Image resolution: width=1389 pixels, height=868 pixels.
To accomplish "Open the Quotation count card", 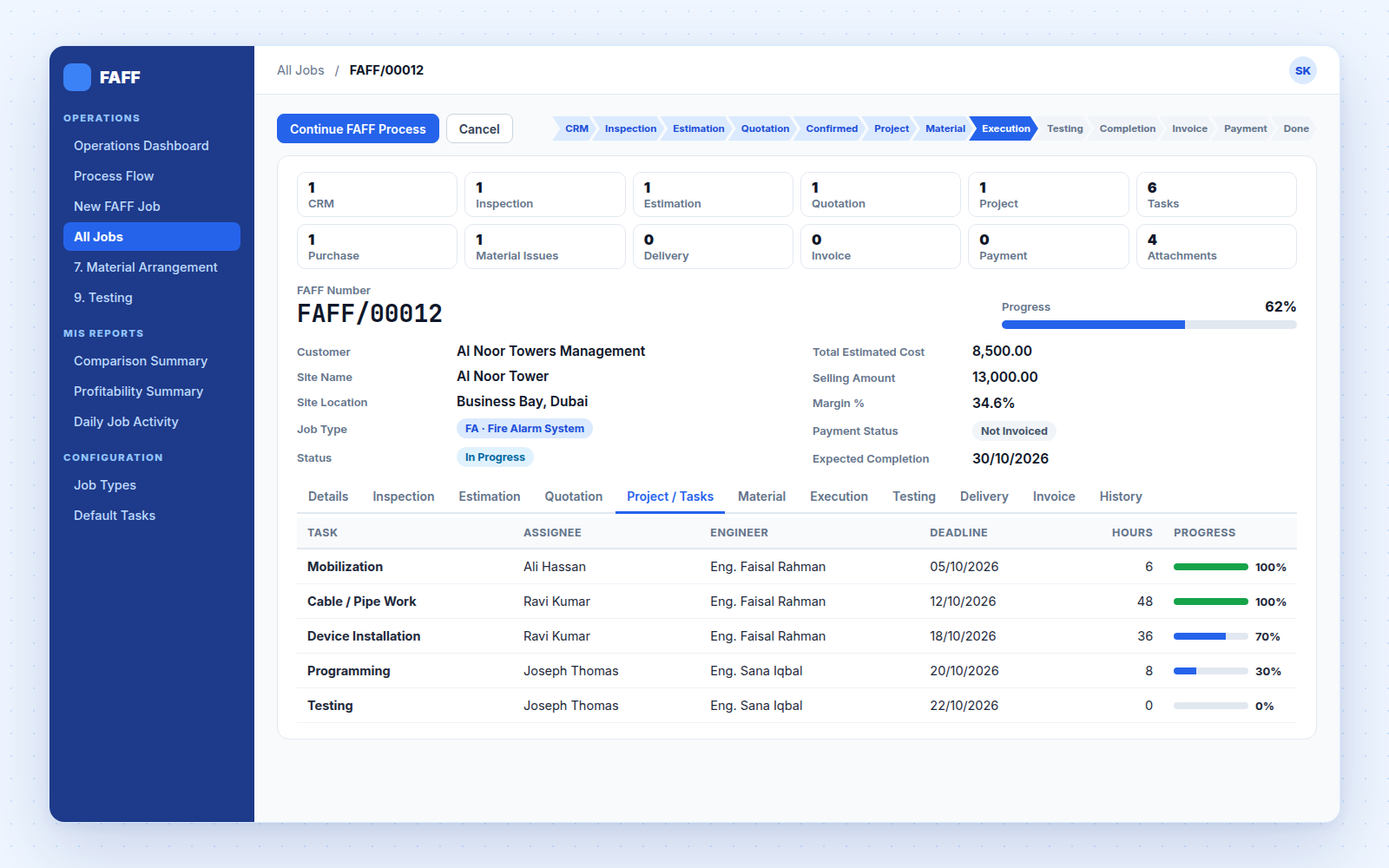I will pyautogui.click(x=880, y=194).
